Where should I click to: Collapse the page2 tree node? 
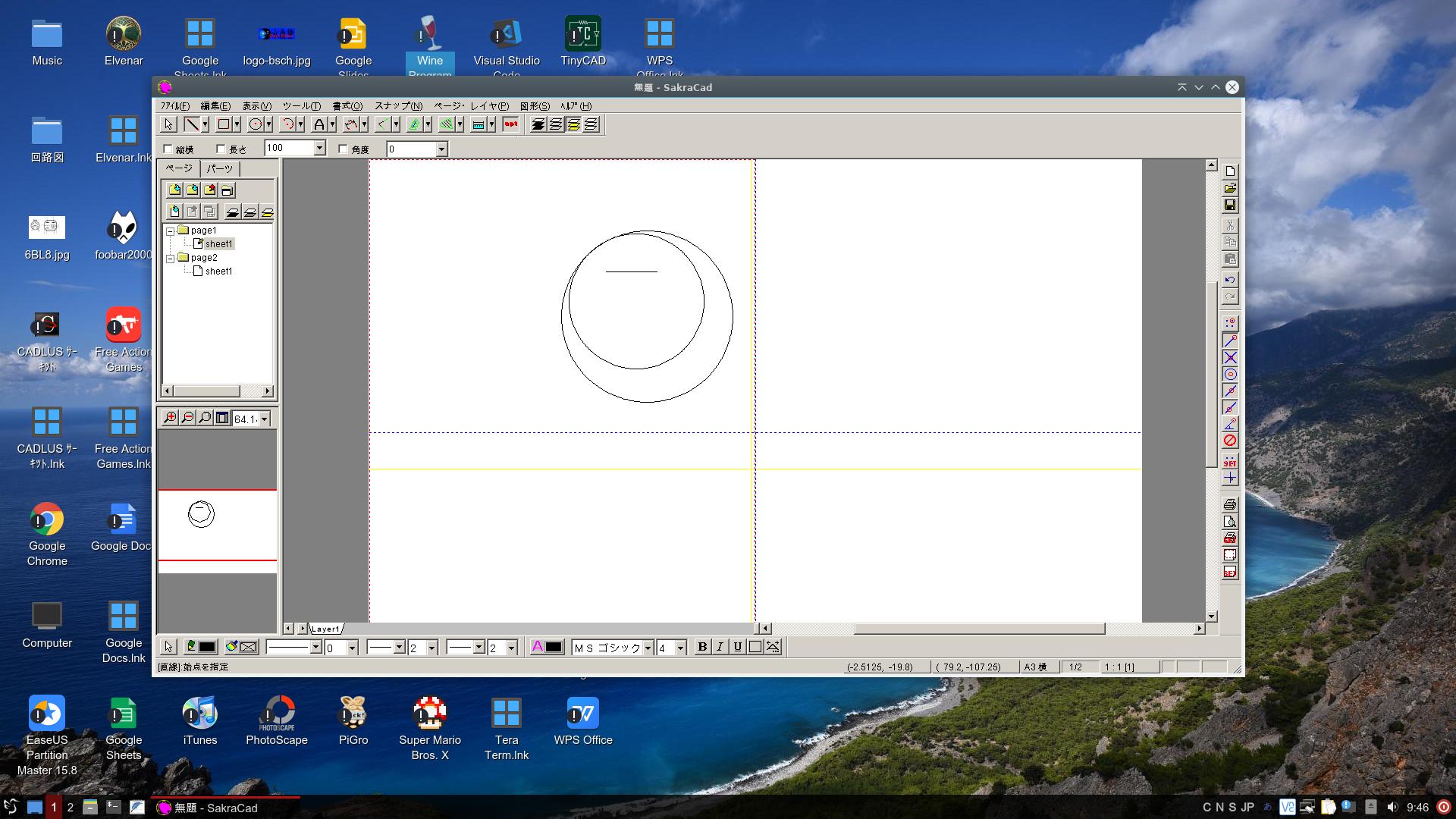coord(171,259)
